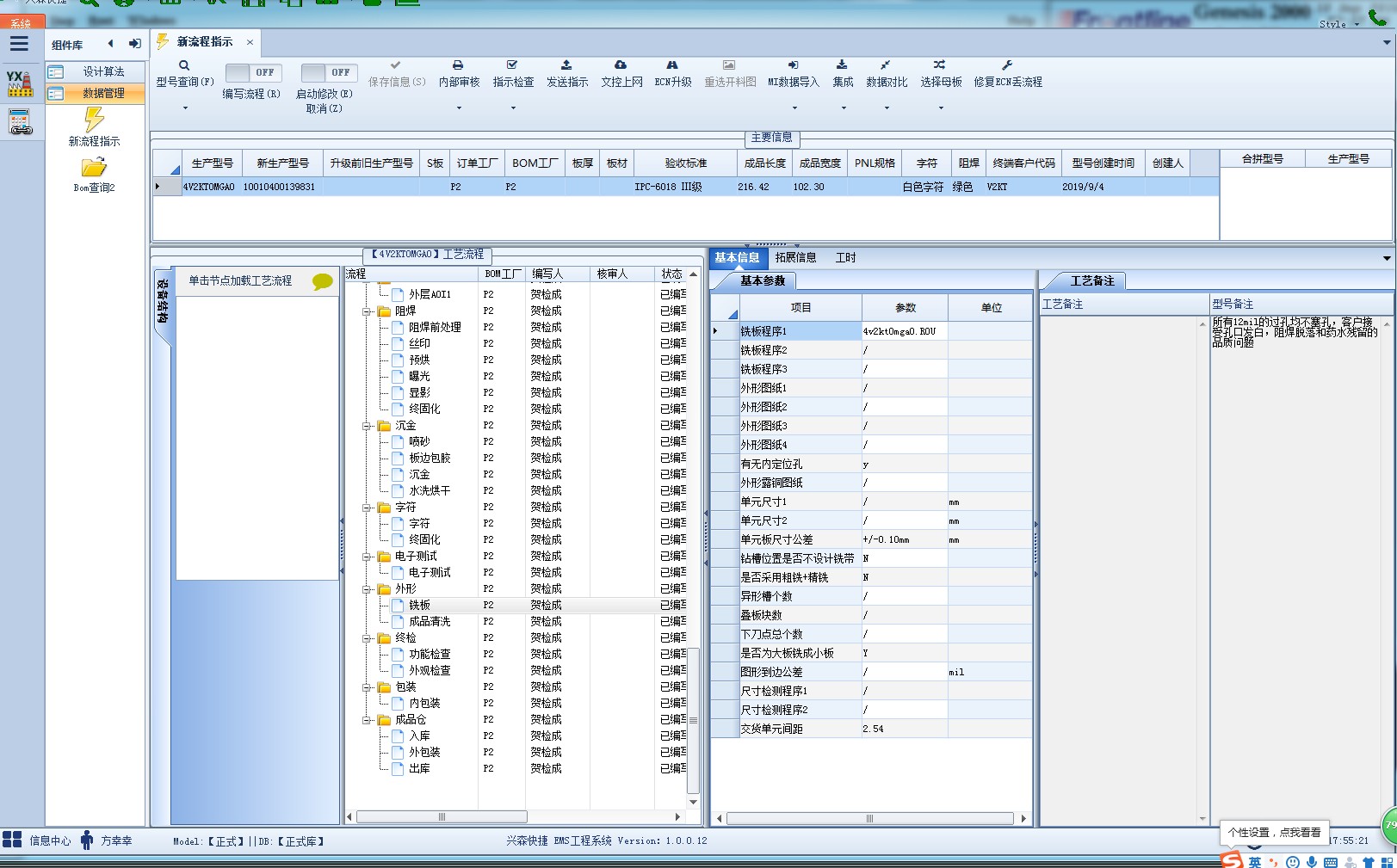Image resolution: width=1397 pixels, height=868 pixels.
Task: Open the 系统 menu
Action: (x=21, y=24)
